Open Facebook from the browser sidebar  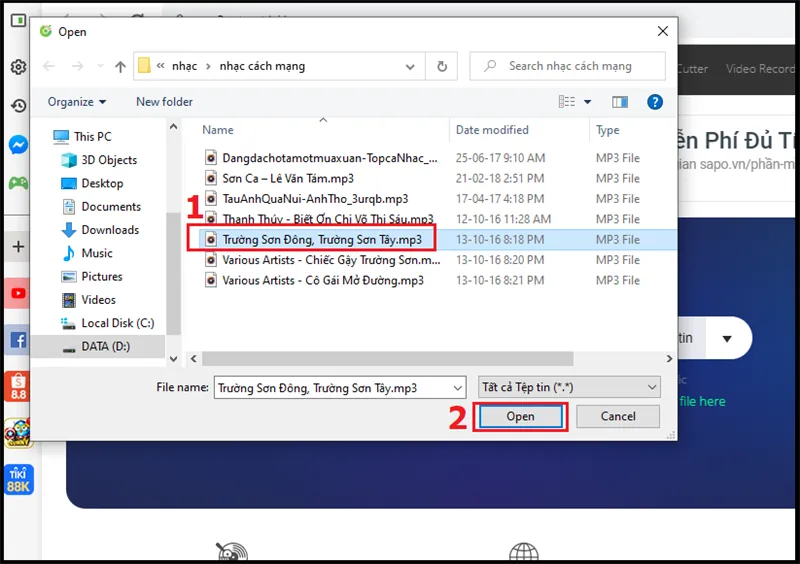pos(18,340)
